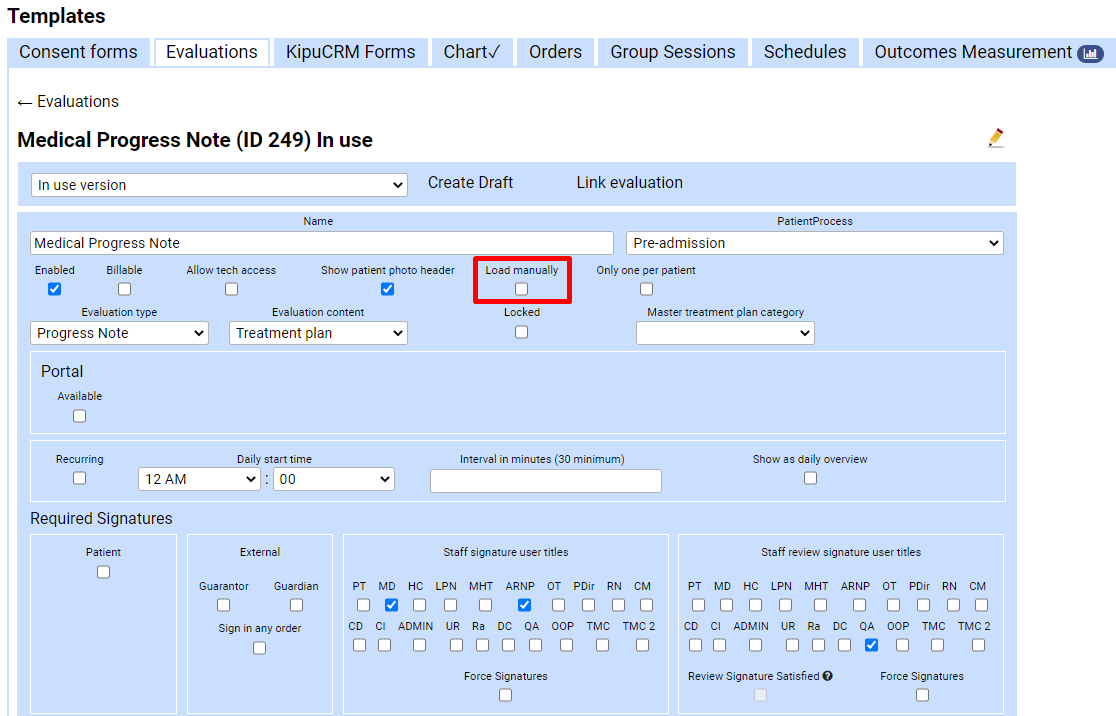
Task: Check the Load manually option
Action: 521,289
